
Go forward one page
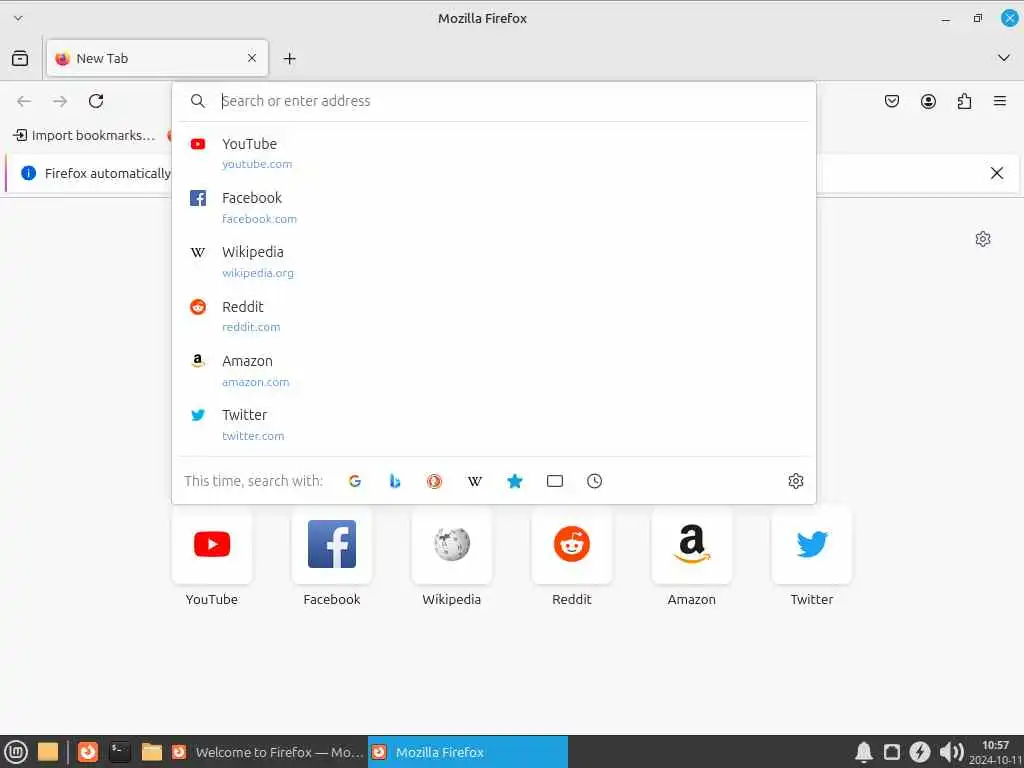tap(60, 101)
